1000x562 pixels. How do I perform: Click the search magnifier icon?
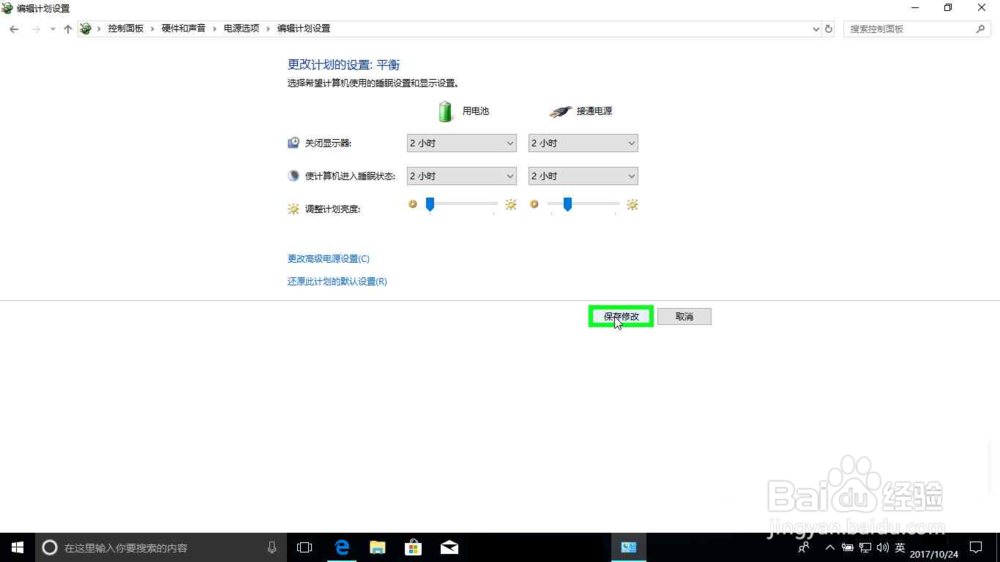point(980,29)
